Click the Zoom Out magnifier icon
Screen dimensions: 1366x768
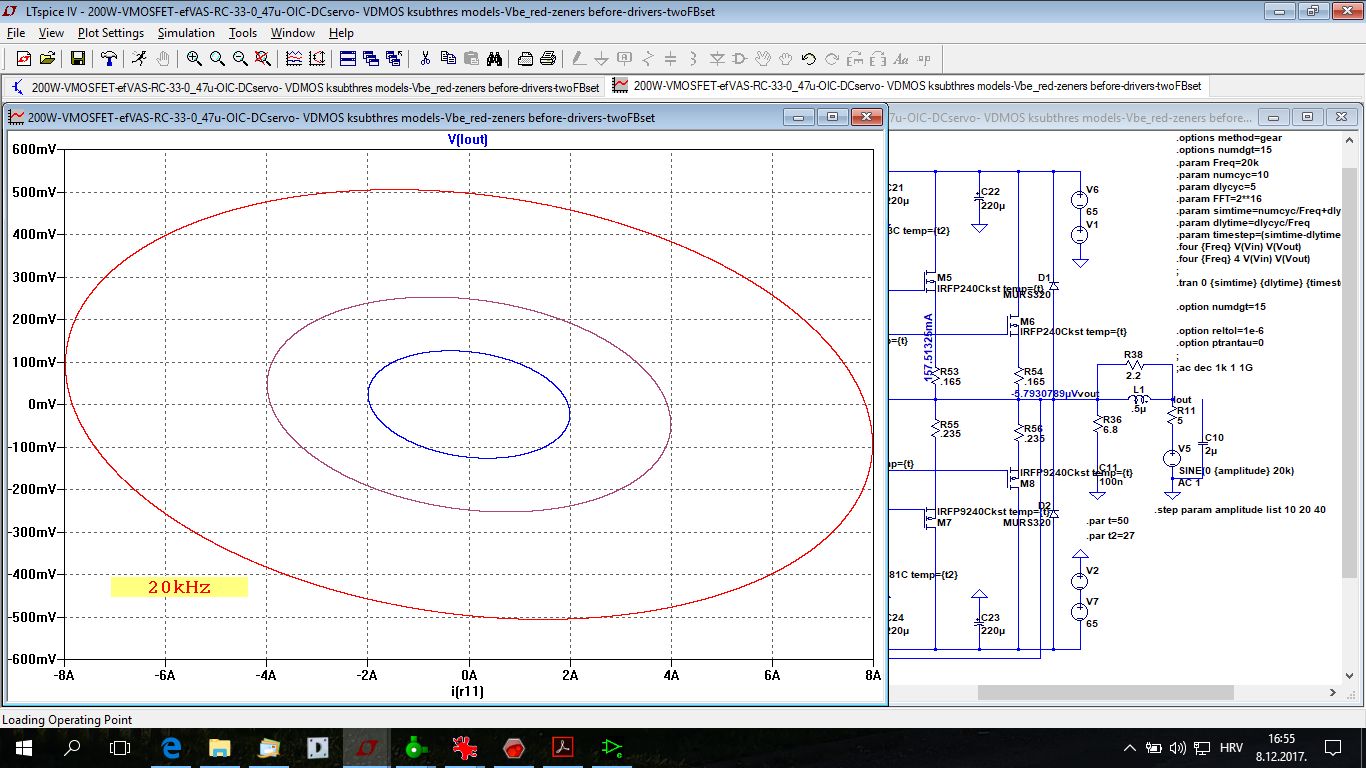pos(240,58)
